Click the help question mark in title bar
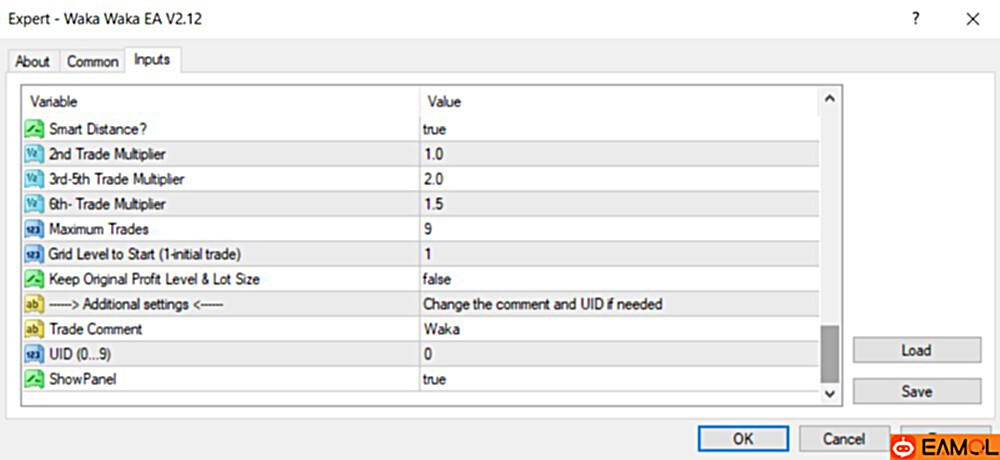1000x460 pixels. (915, 19)
